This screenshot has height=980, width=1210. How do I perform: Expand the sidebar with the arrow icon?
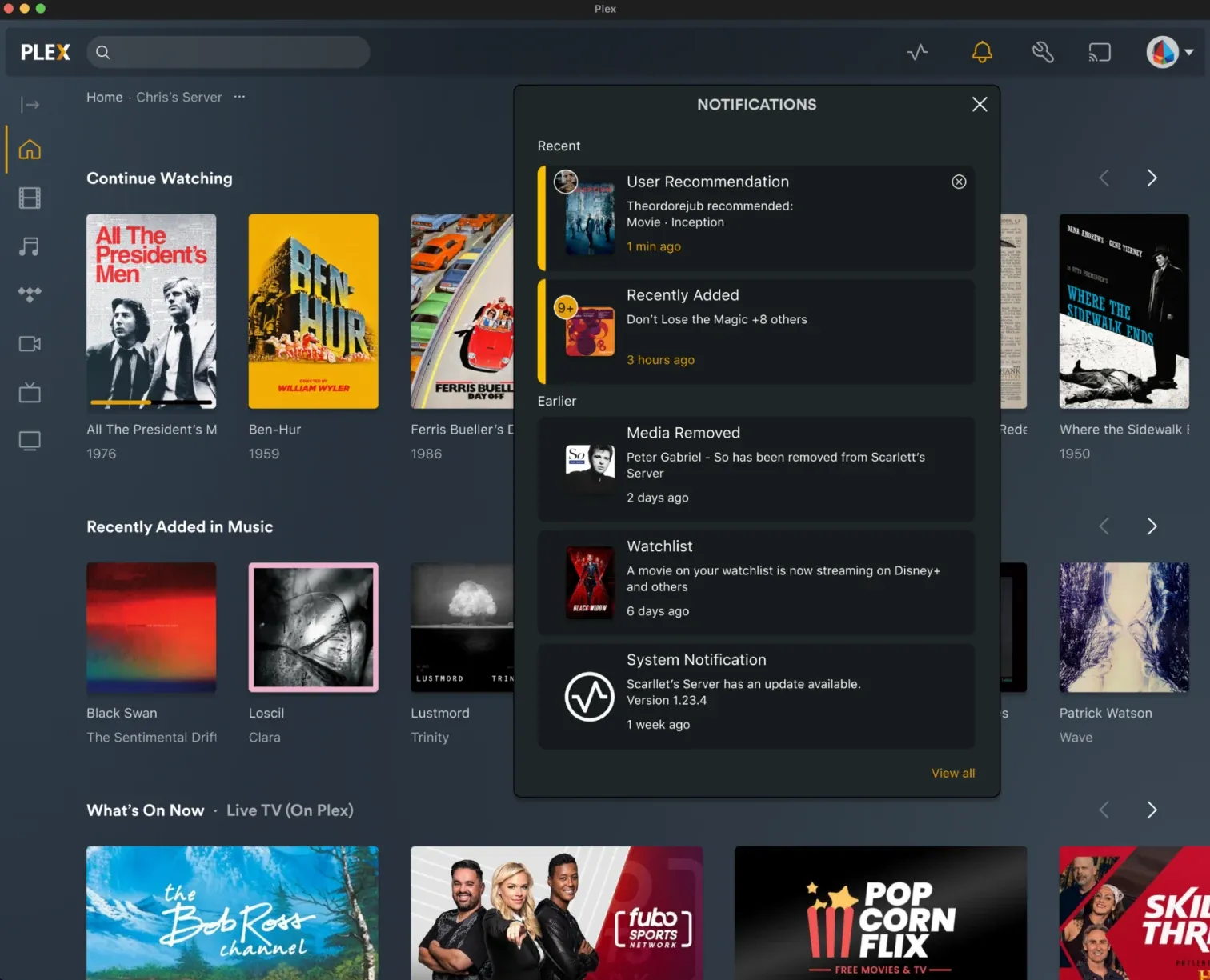click(30, 104)
